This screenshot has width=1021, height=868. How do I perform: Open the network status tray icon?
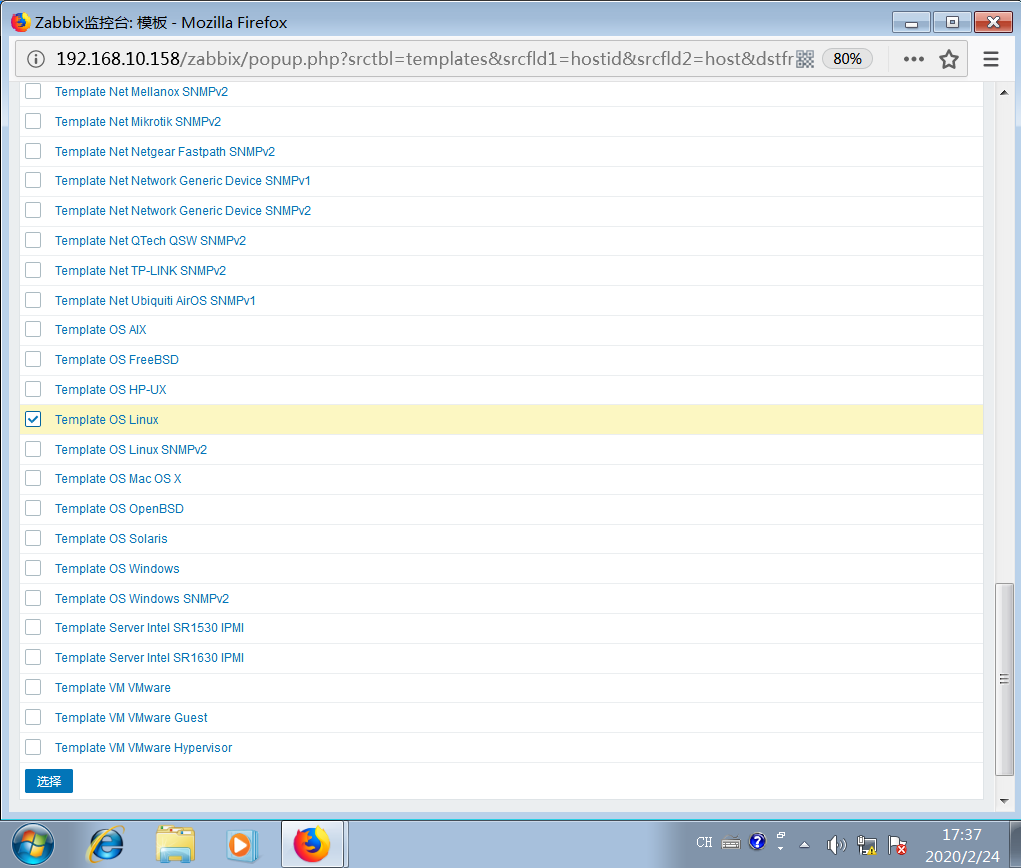coord(867,845)
